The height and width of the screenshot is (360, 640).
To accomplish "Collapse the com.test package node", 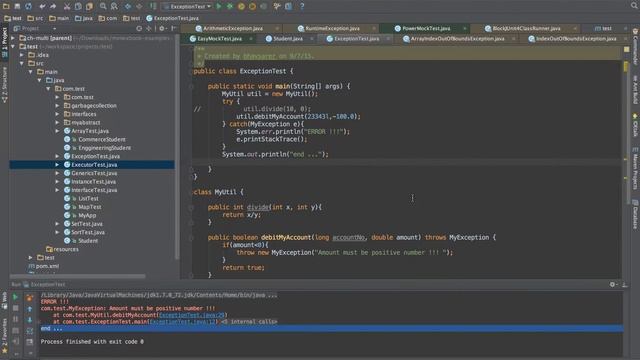I will pos(48,89).
